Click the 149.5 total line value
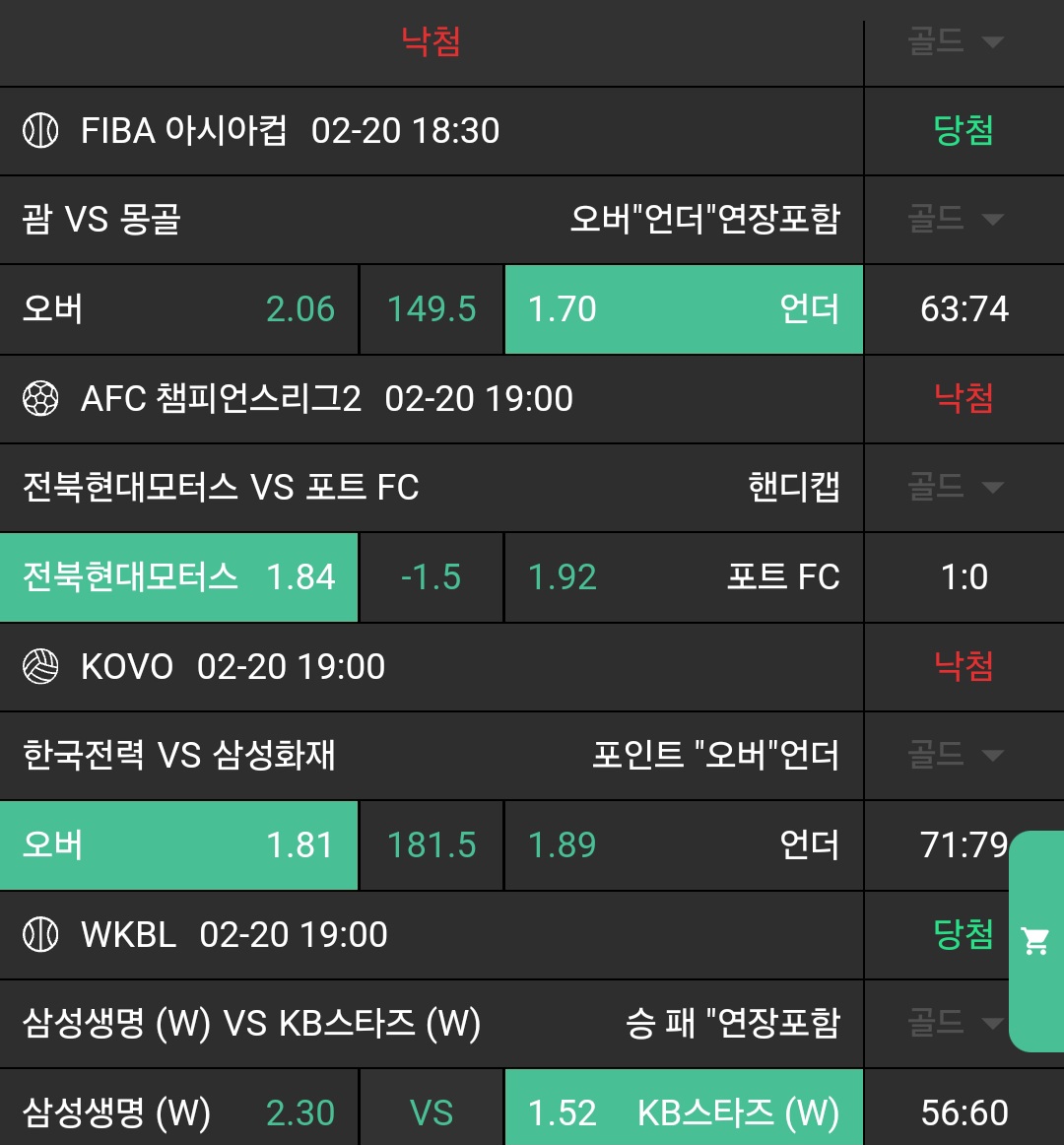 [x=432, y=309]
